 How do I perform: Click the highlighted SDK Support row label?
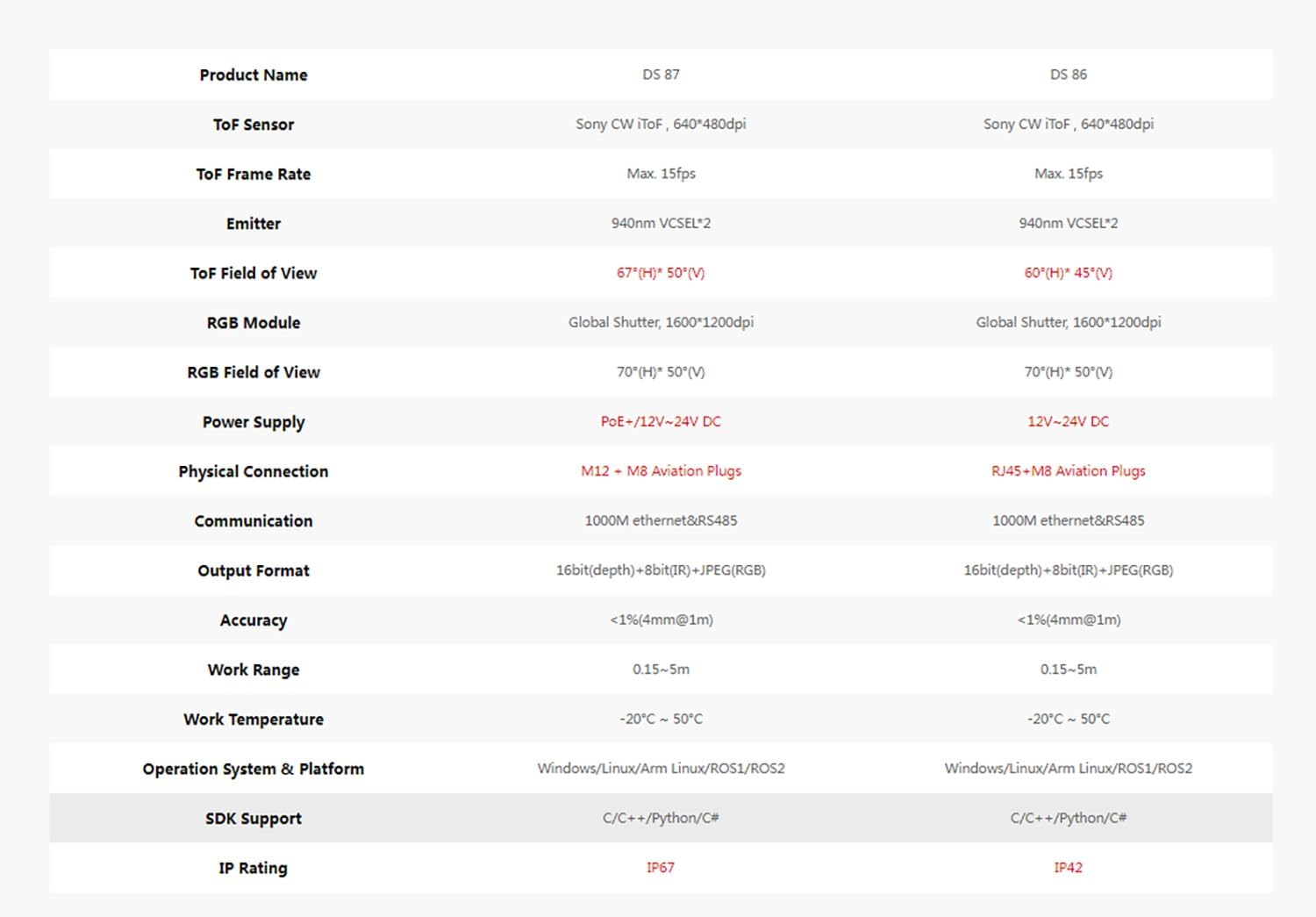tap(254, 819)
